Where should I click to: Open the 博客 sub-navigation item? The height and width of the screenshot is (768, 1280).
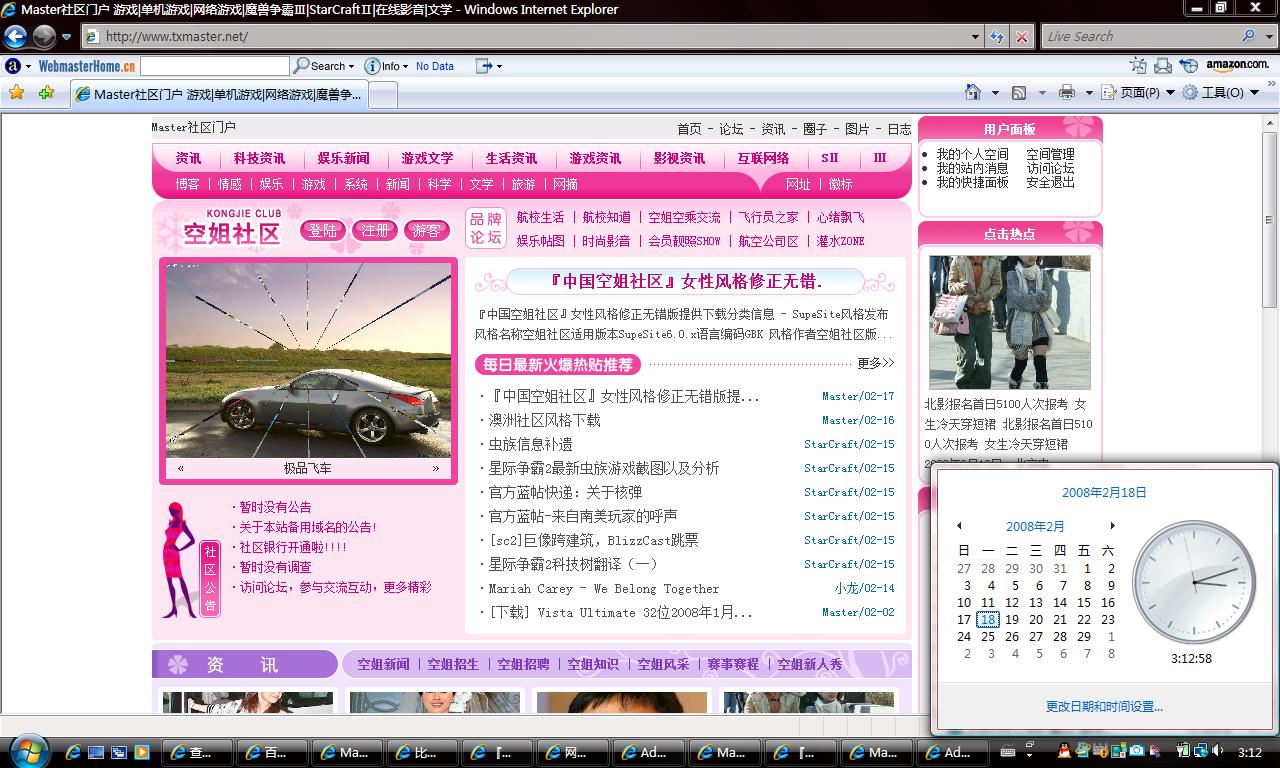(187, 184)
